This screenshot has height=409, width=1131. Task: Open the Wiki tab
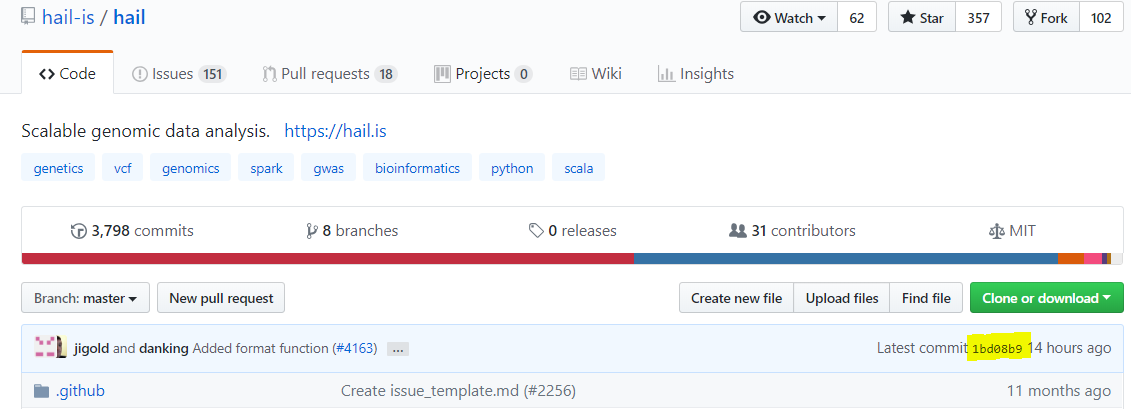[596, 74]
